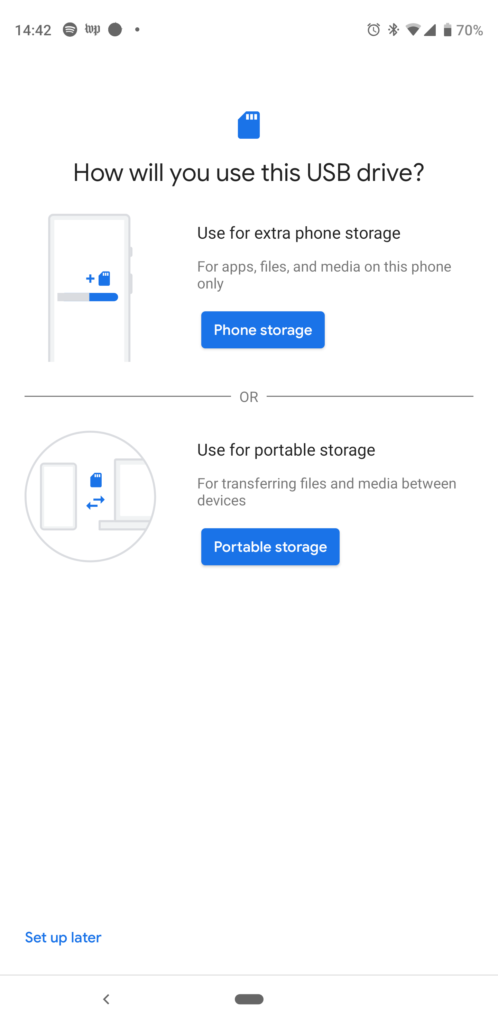
Task: Tap the 14:42 clock in status bar
Action: [x=33, y=30]
